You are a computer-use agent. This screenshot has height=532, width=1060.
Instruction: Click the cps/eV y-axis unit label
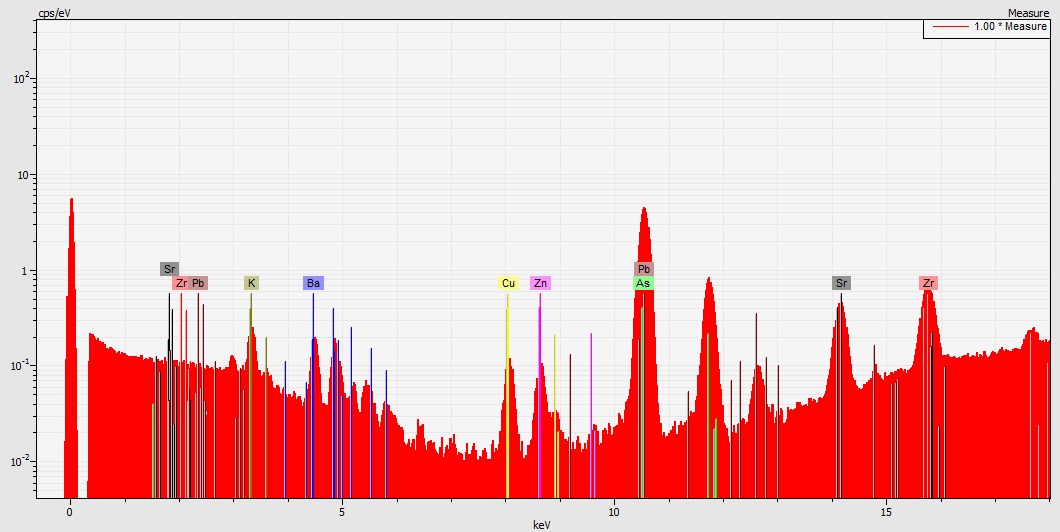54,13
